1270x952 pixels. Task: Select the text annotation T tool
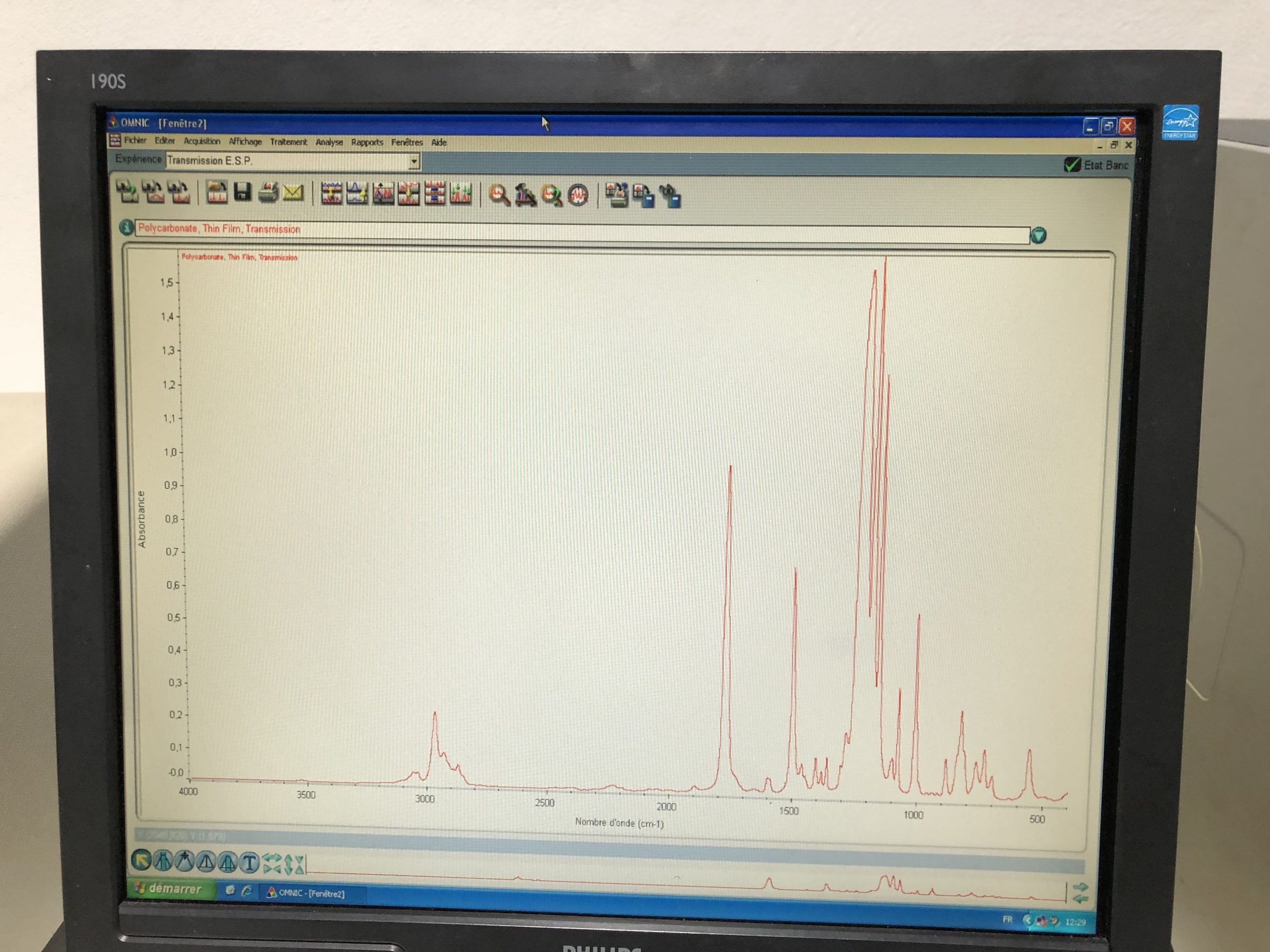249,862
